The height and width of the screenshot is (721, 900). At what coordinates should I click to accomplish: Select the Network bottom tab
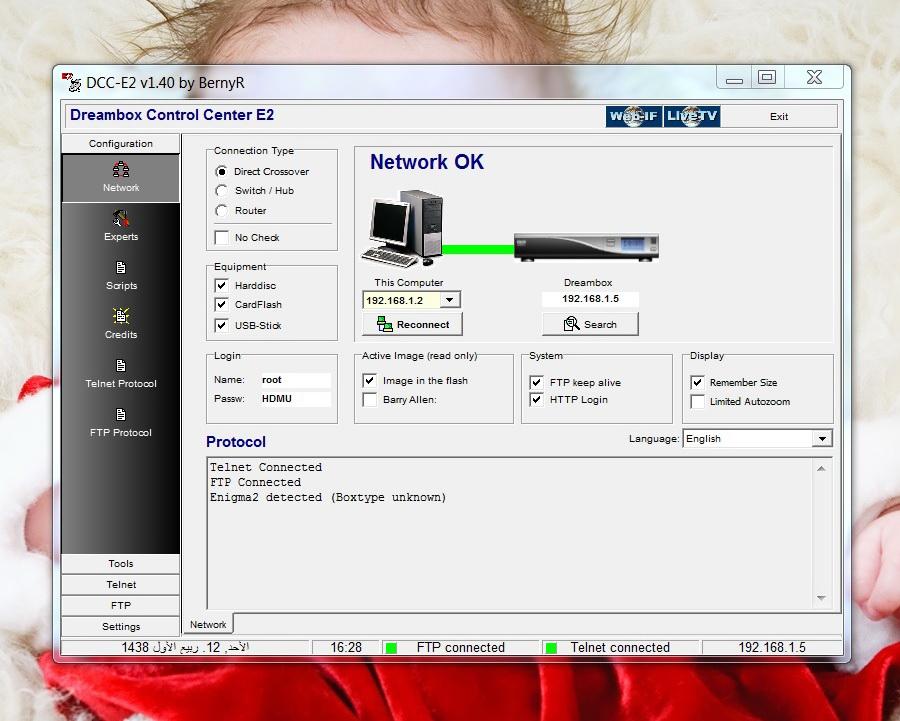click(208, 625)
